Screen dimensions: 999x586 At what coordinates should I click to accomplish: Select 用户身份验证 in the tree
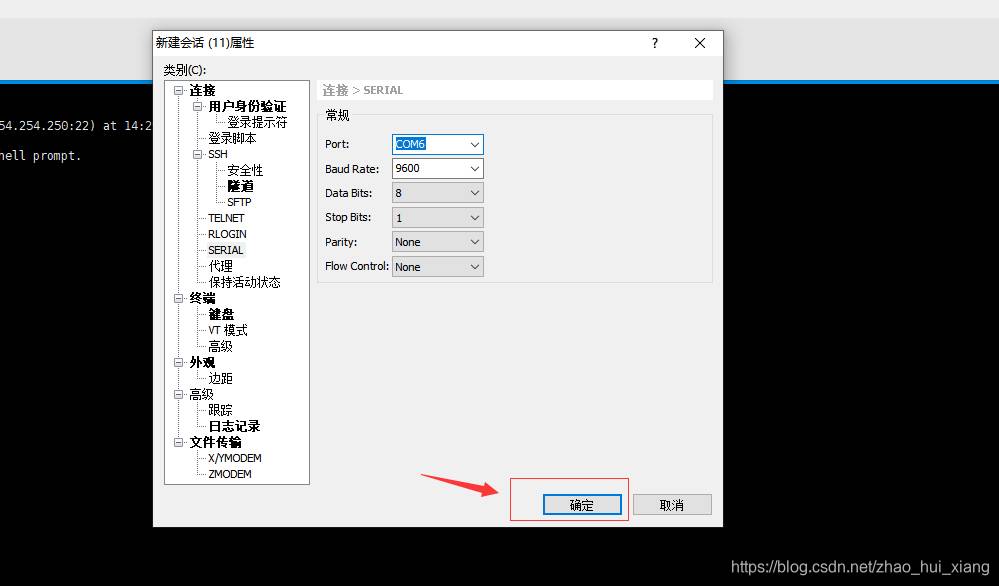247,106
